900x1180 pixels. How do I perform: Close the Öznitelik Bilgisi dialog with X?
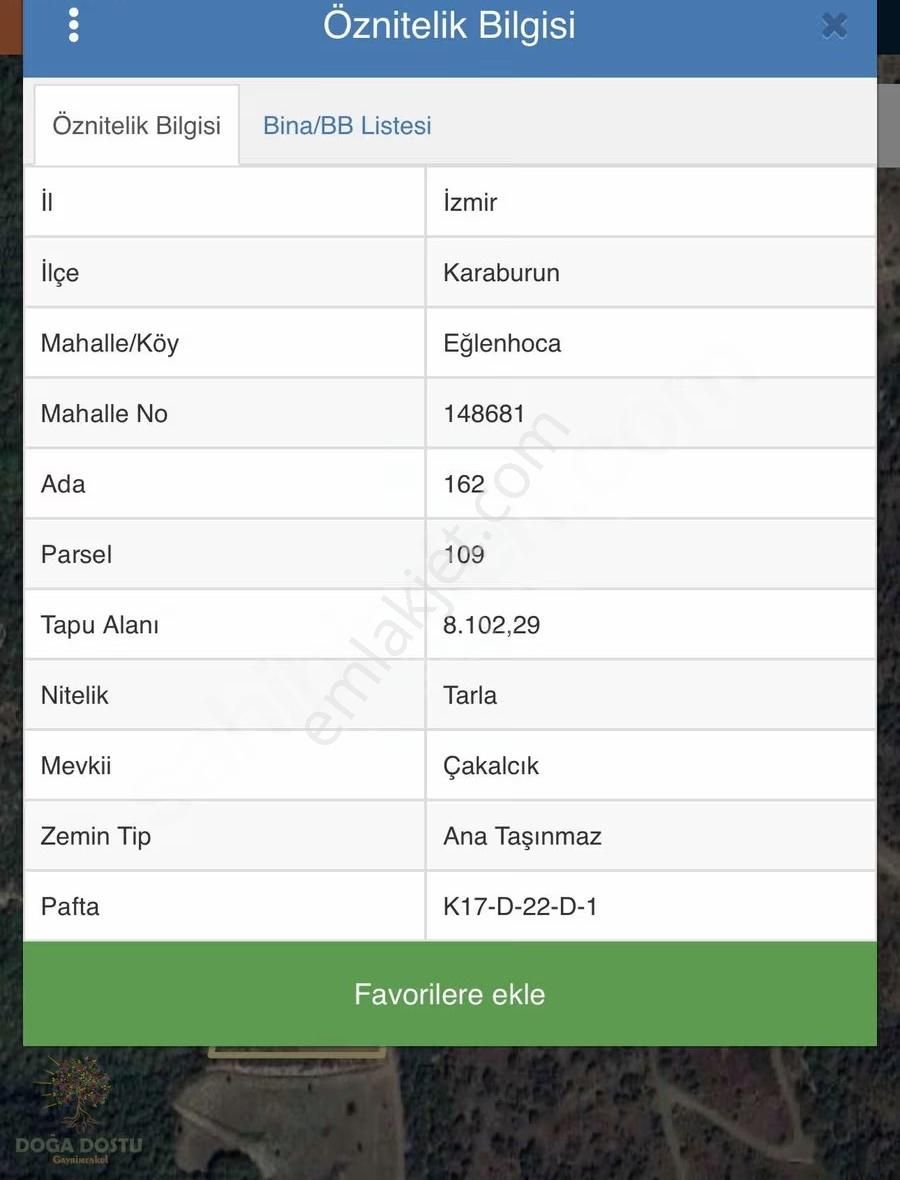834,26
